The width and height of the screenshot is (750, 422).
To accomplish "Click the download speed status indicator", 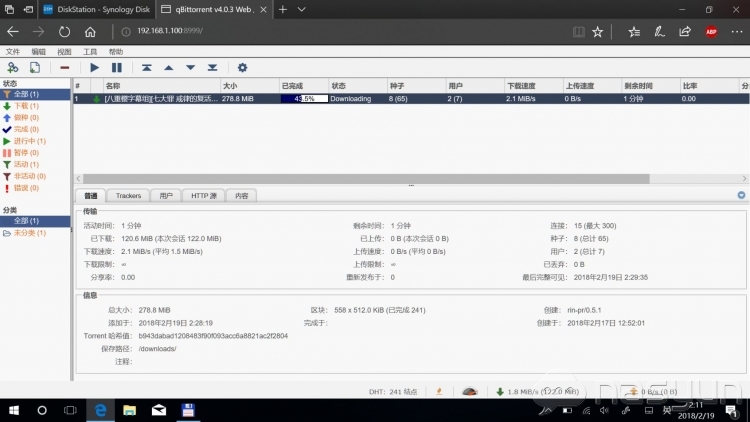I will click(538, 391).
